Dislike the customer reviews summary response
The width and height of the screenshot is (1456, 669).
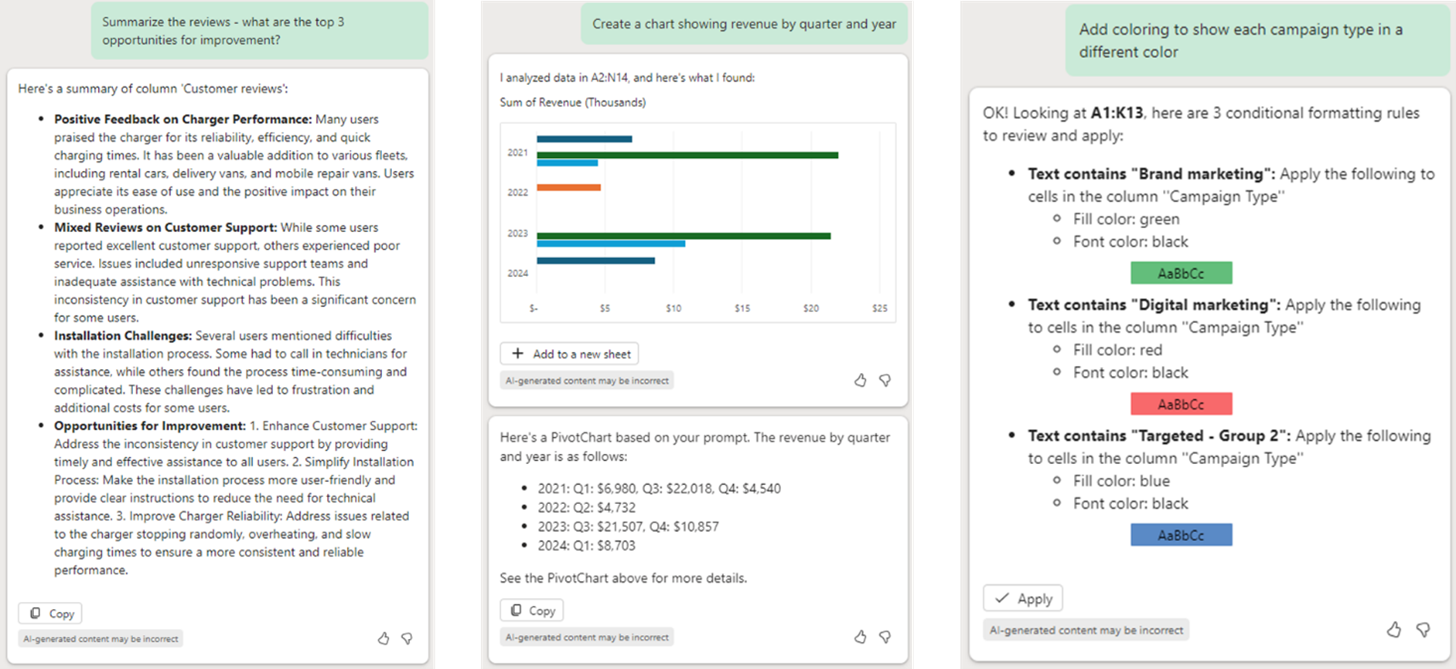coord(407,638)
